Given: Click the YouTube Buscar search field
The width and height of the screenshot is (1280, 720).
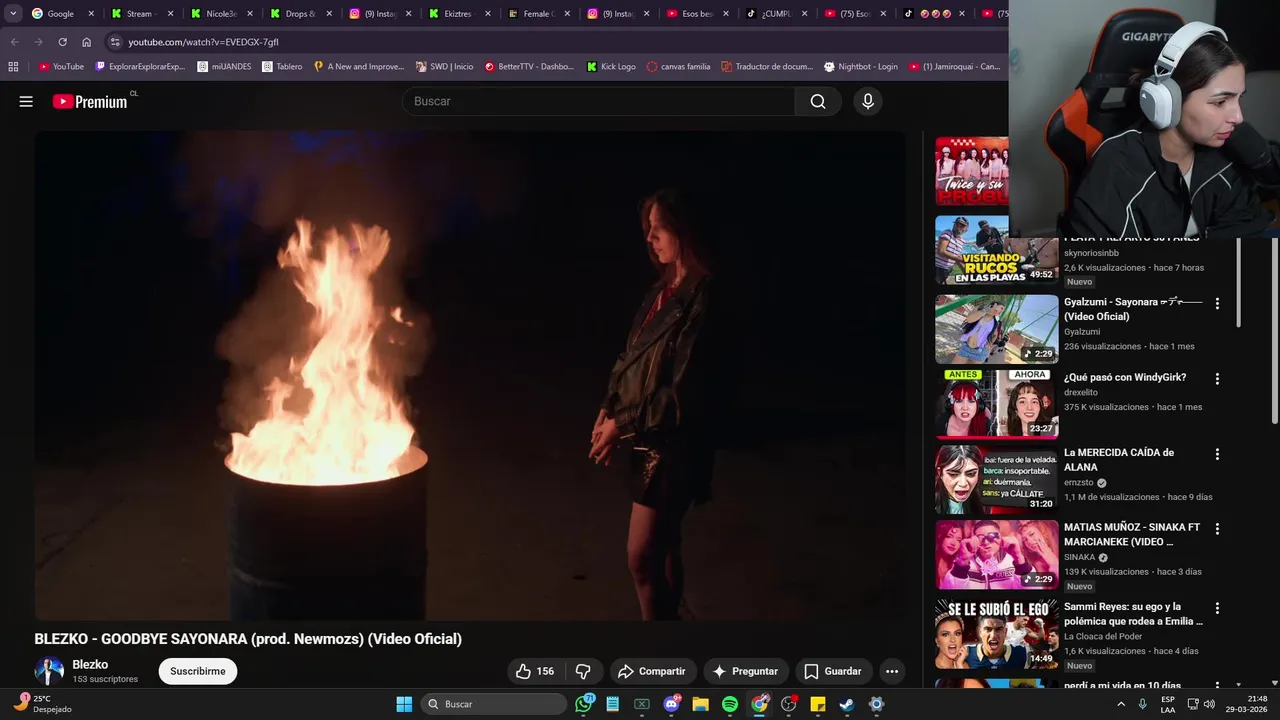Looking at the screenshot, I should [600, 101].
